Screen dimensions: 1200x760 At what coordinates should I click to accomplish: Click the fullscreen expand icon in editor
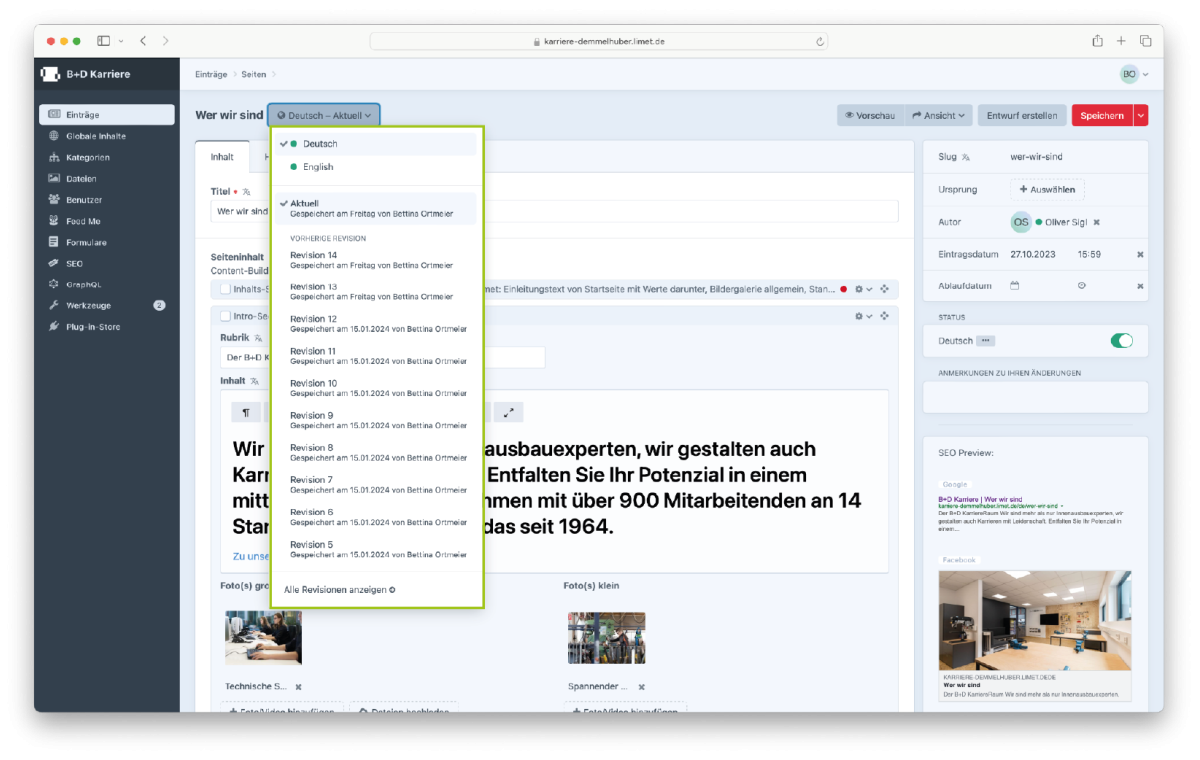(x=508, y=412)
